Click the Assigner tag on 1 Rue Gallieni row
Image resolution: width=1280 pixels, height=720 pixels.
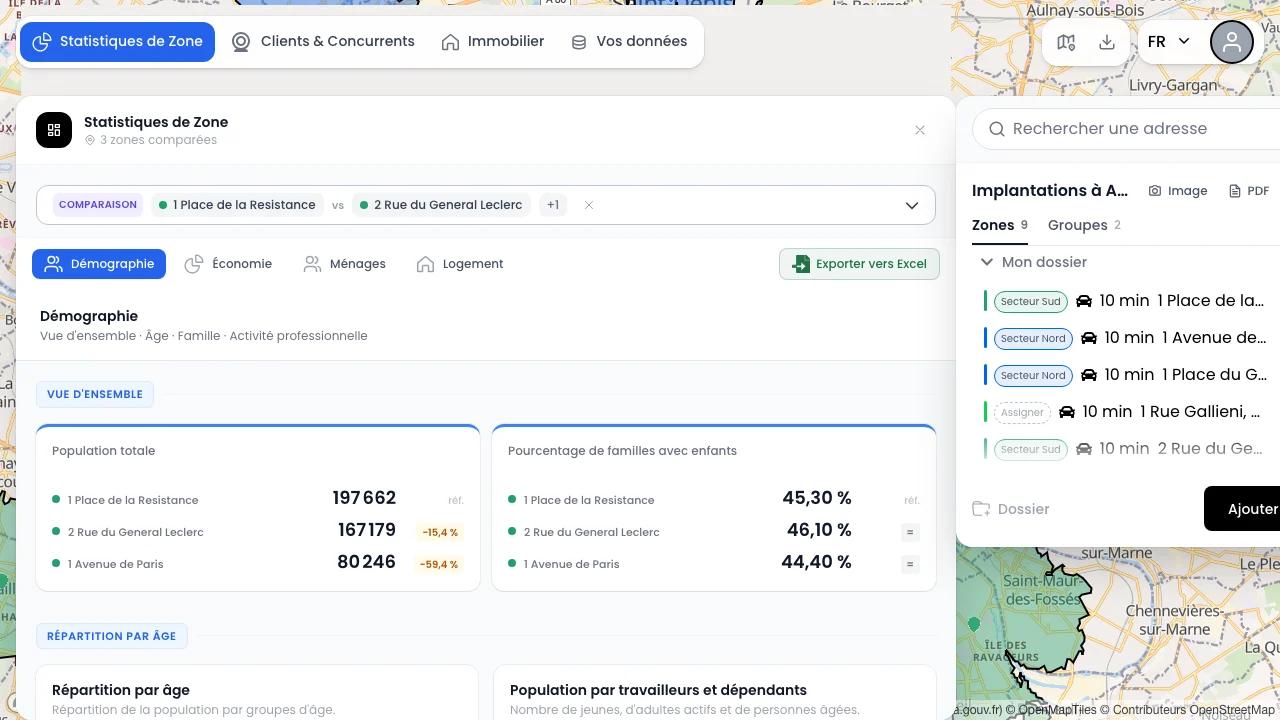click(x=1022, y=412)
